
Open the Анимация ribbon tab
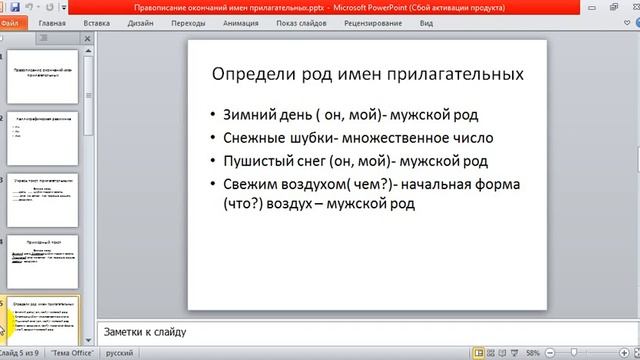(x=241, y=23)
